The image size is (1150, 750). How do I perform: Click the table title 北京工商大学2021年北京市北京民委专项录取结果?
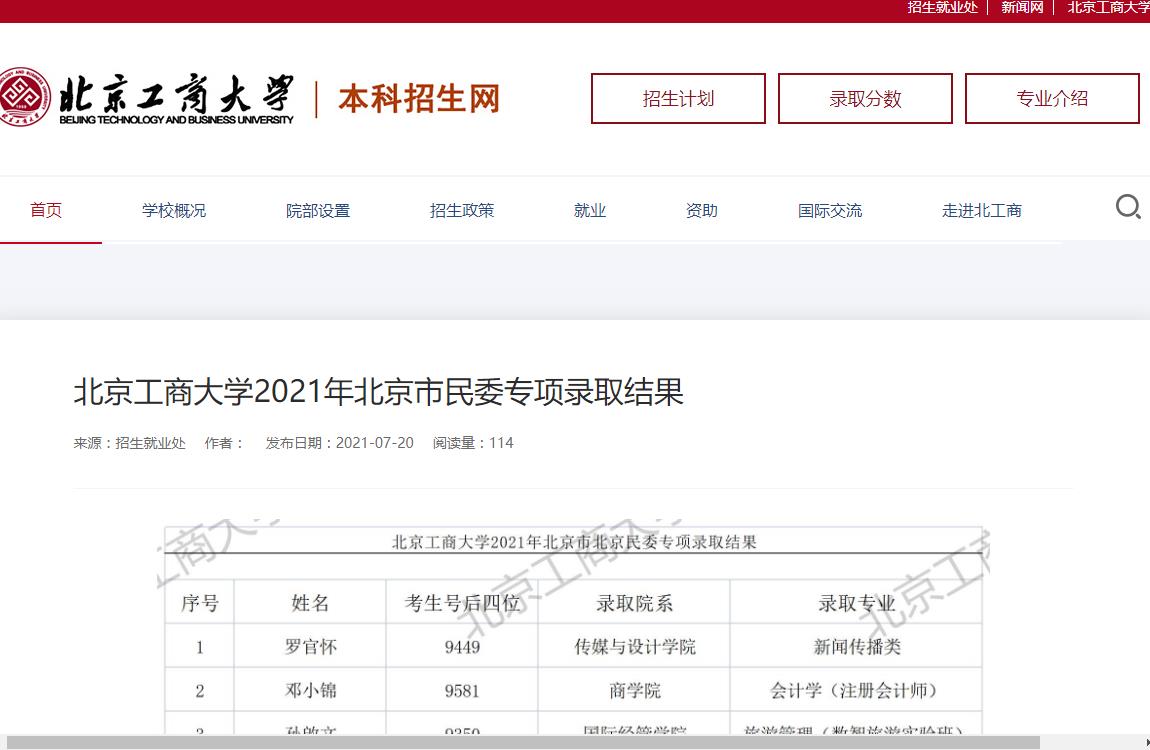click(574, 542)
